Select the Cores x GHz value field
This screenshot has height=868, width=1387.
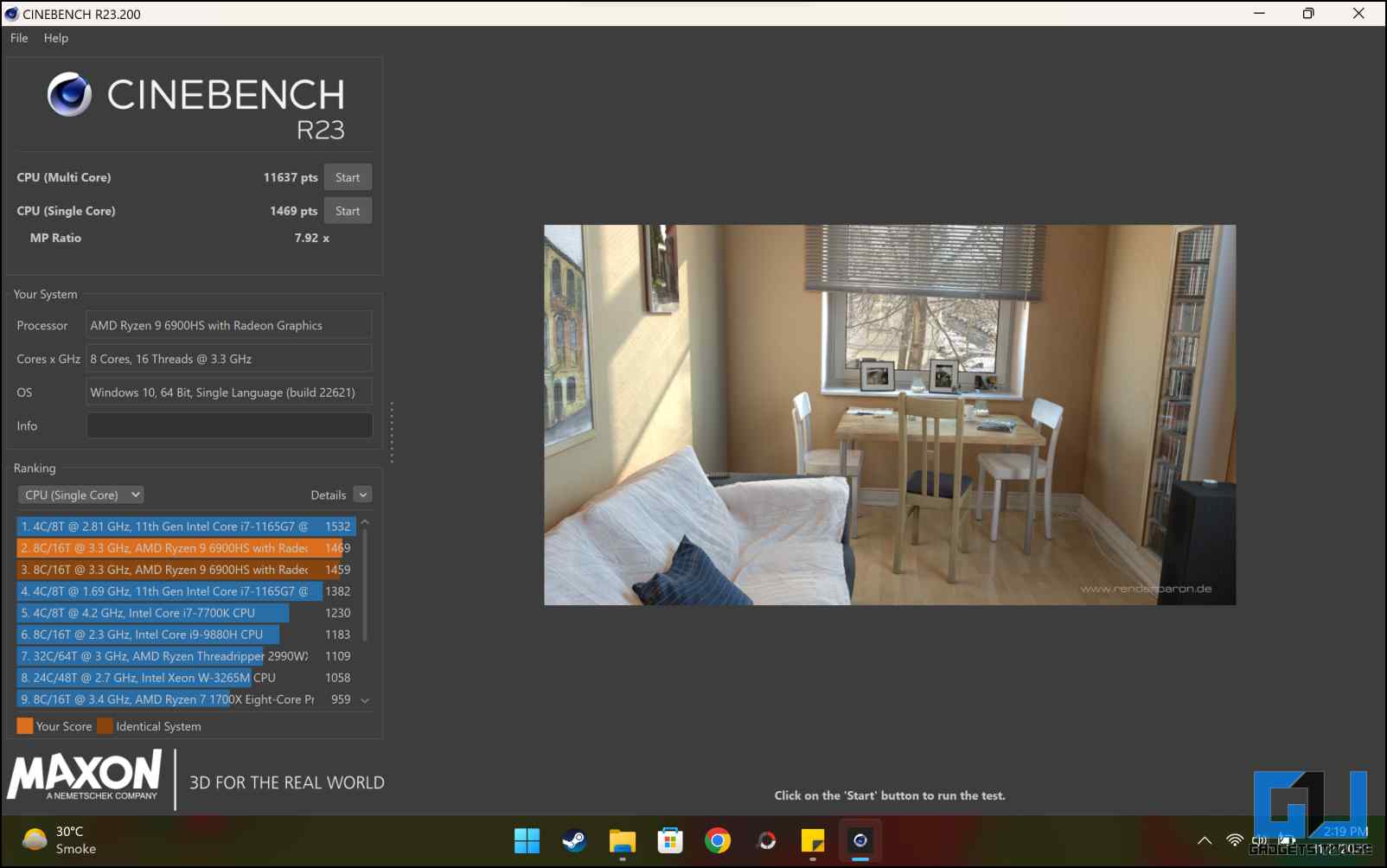[x=229, y=359]
